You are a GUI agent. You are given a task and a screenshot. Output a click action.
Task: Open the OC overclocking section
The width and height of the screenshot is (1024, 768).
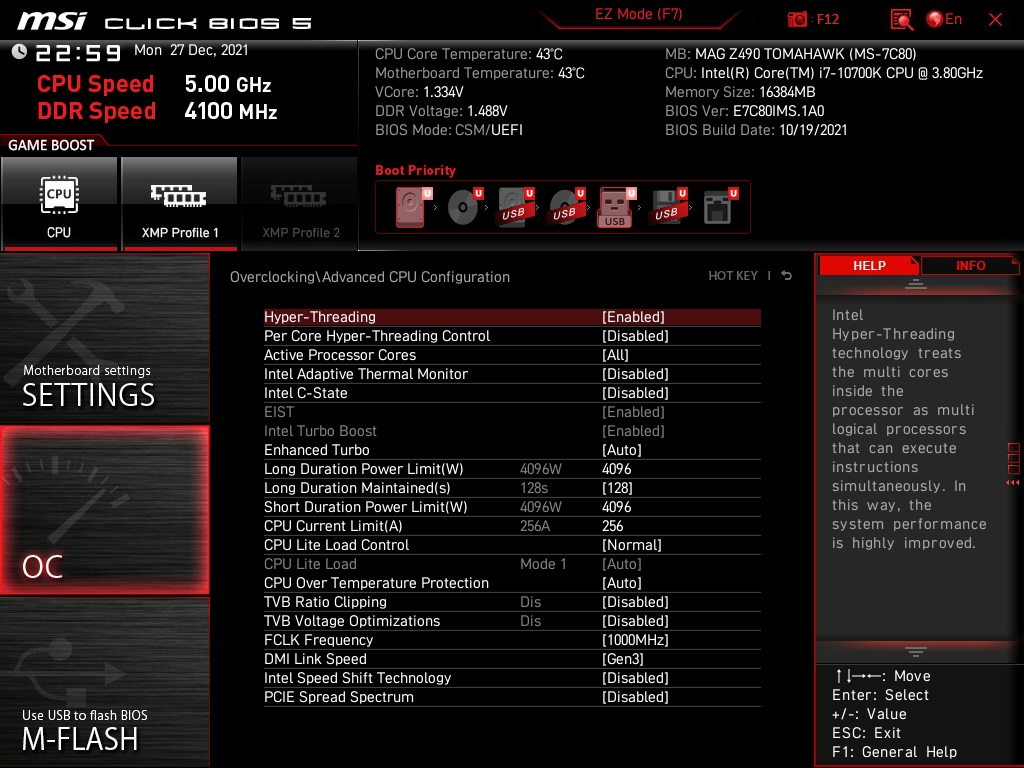tap(105, 510)
